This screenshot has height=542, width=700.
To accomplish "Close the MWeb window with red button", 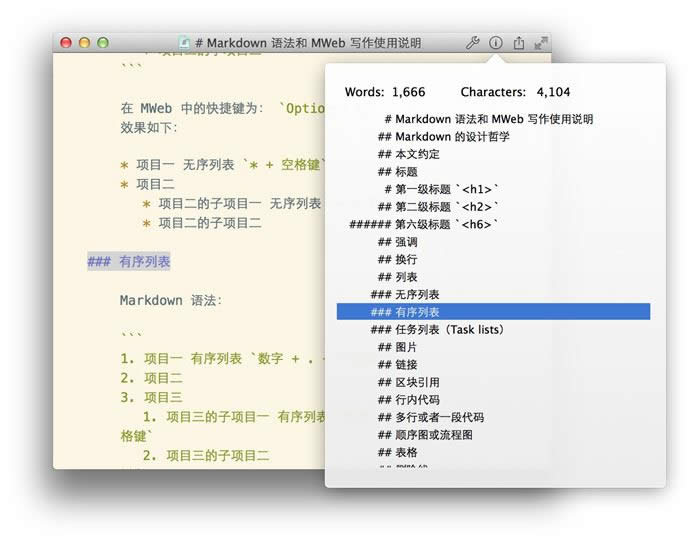I will pyautogui.click(x=66, y=43).
